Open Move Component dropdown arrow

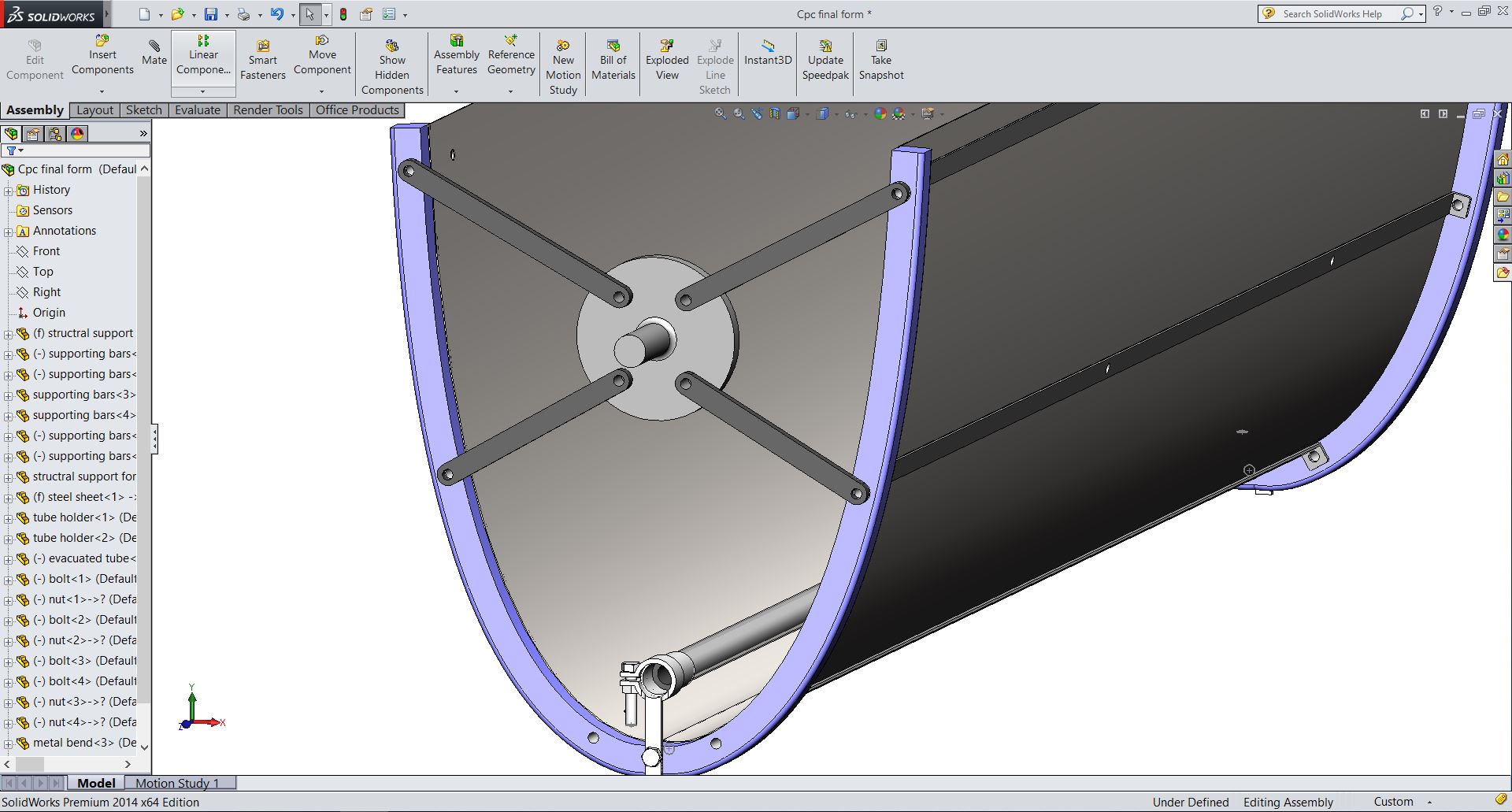pos(321,91)
